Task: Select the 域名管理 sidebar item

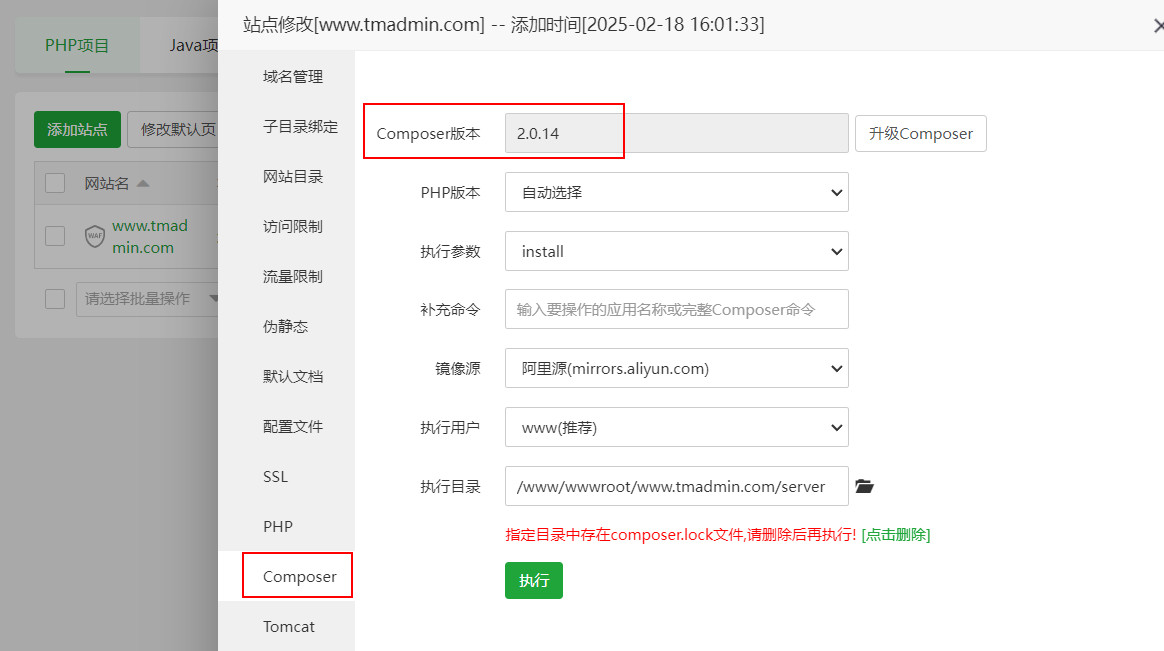Action: tap(292, 77)
